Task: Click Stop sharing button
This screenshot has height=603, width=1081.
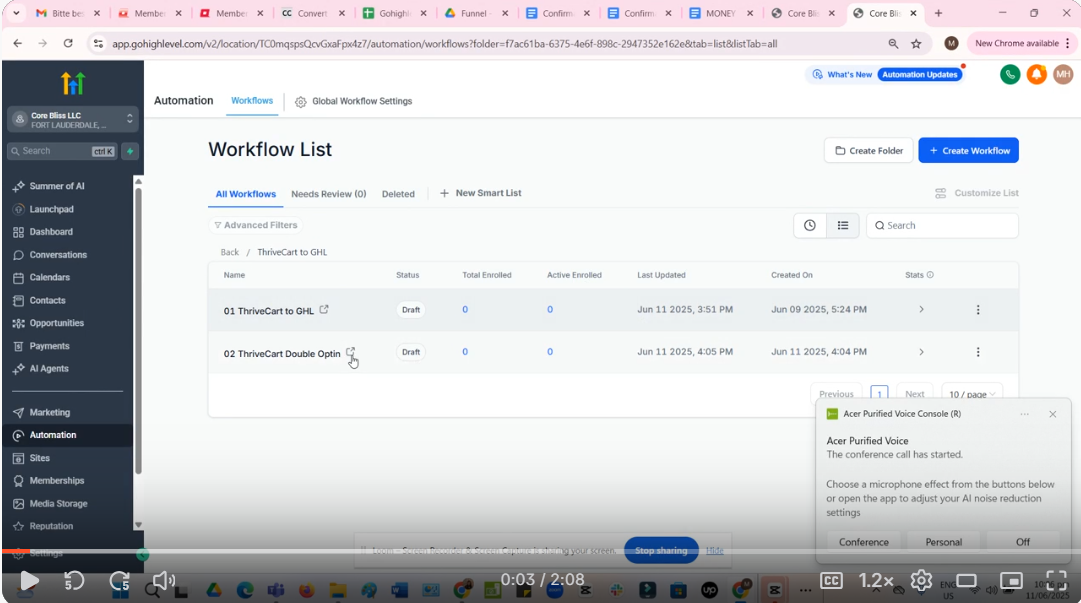Action: coord(661,551)
